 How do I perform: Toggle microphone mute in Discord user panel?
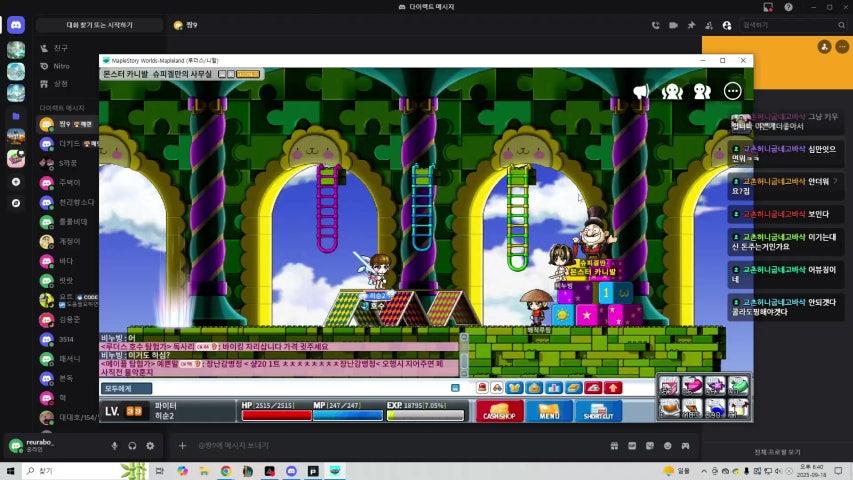tap(114, 446)
